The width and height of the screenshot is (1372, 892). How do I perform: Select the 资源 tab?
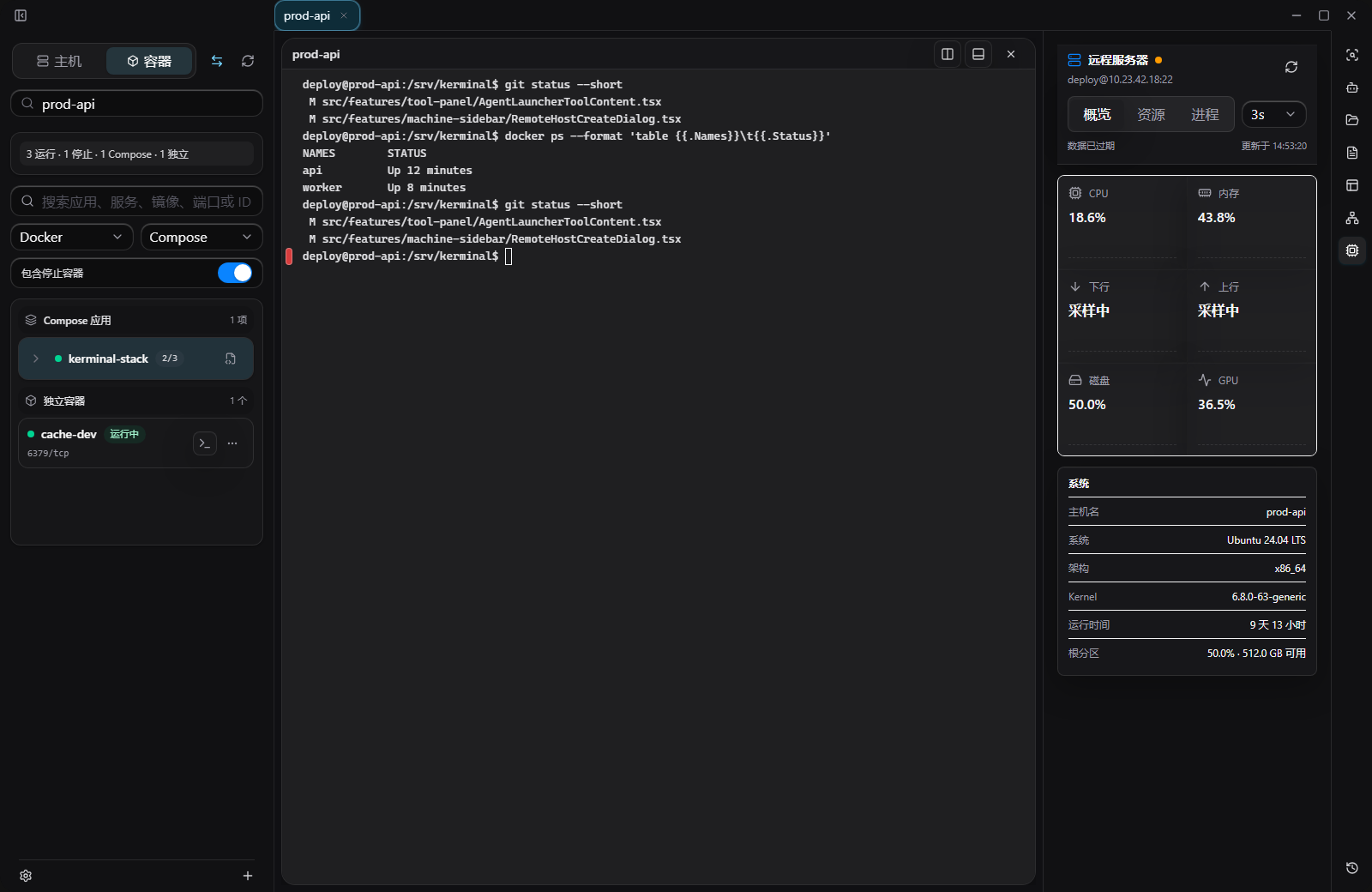pyautogui.click(x=1151, y=114)
